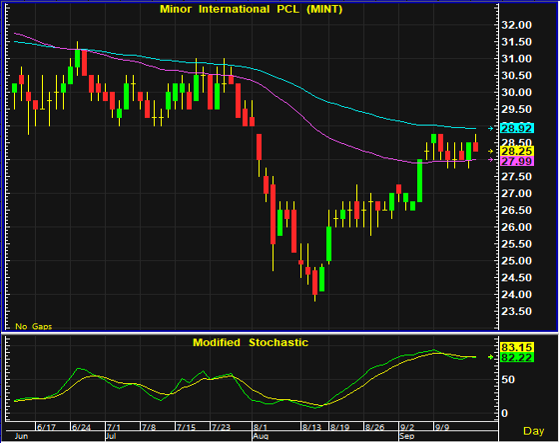Click the Minor International PCL (MINT) title
The height and width of the screenshot is (443, 560).
tap(251, 9)
